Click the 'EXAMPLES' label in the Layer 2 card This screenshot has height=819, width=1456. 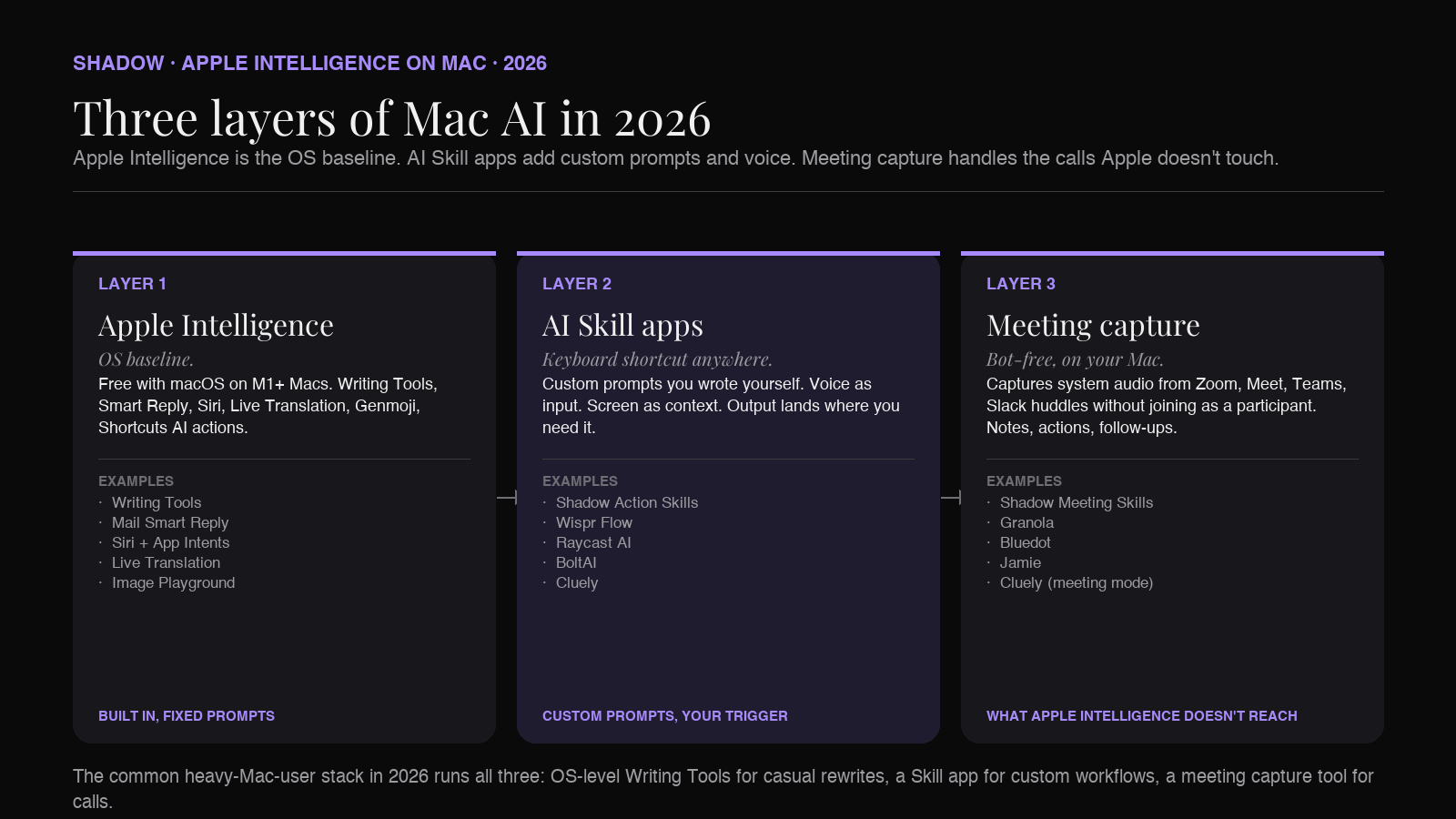(580, 481)
